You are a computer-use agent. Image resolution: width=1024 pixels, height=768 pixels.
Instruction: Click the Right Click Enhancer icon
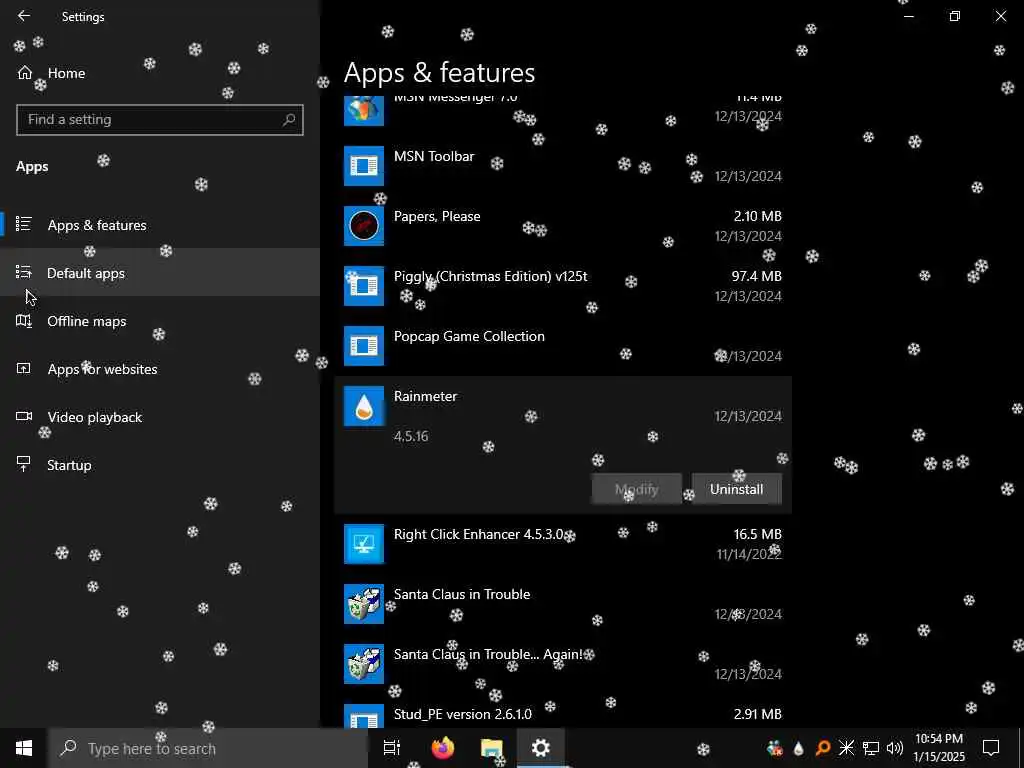click(x=364, y=544)
